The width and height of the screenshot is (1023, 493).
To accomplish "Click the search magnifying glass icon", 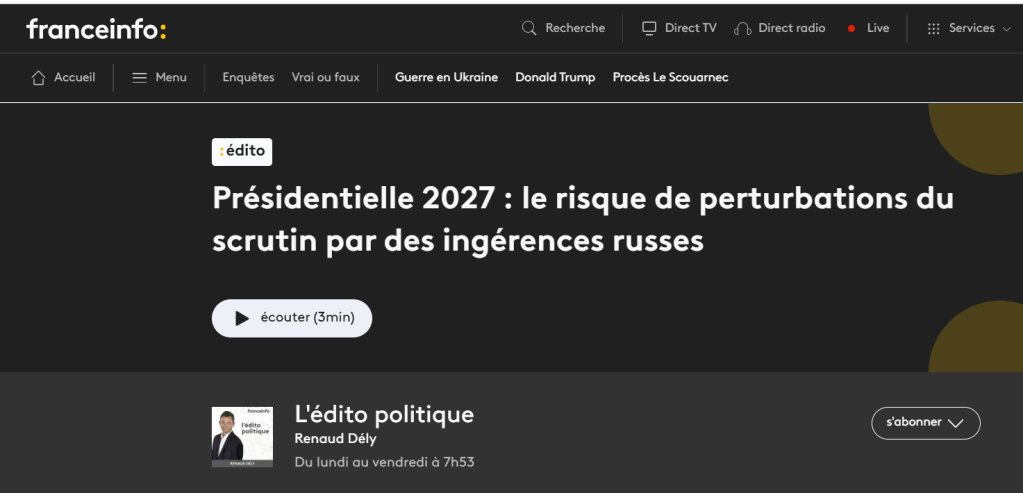I will click(530, 28).
